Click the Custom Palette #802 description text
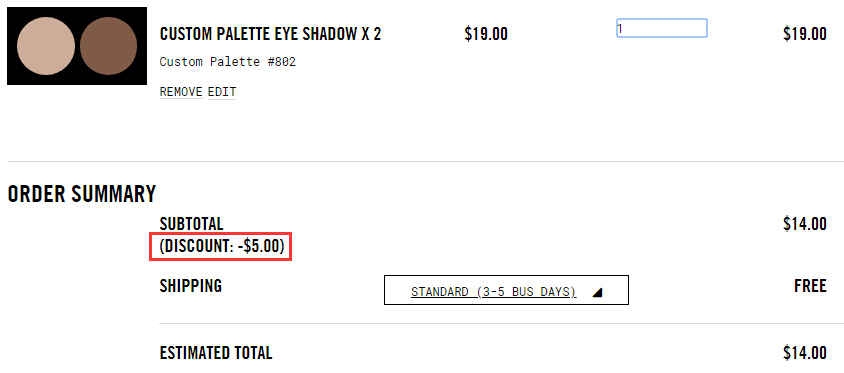The width and height of the screenshot is (844, 373). pyautogui.click(x=228, y=62)
